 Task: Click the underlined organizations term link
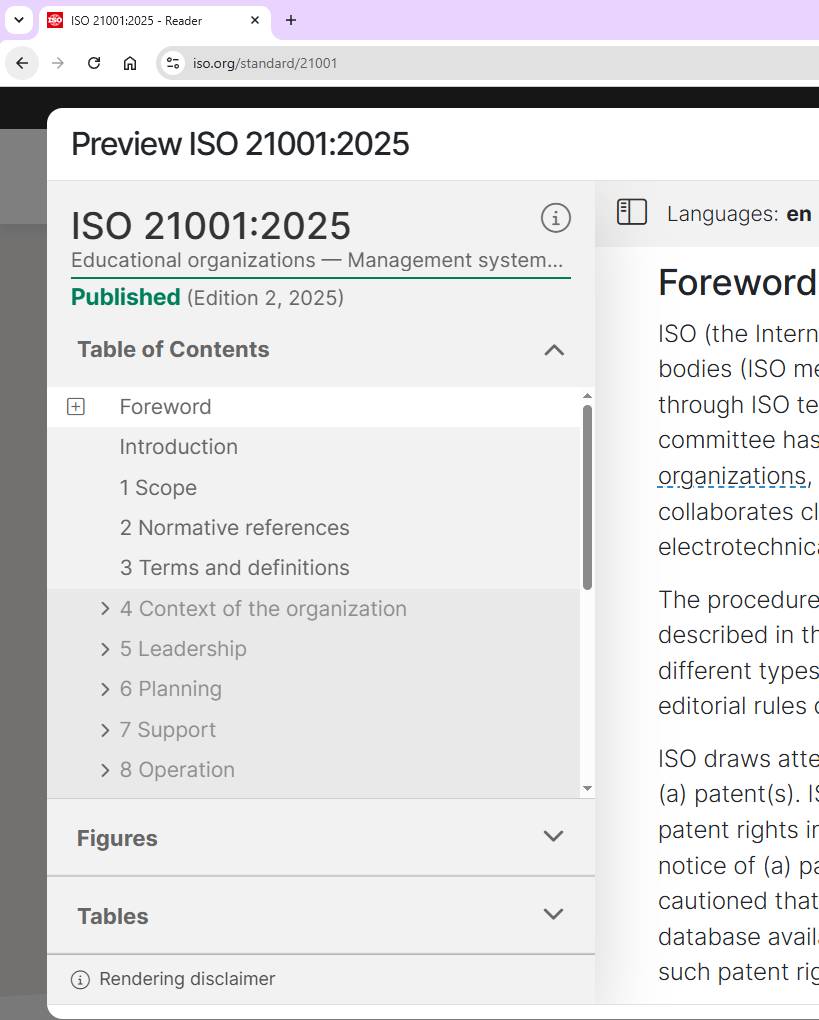(x=732, y=476)
